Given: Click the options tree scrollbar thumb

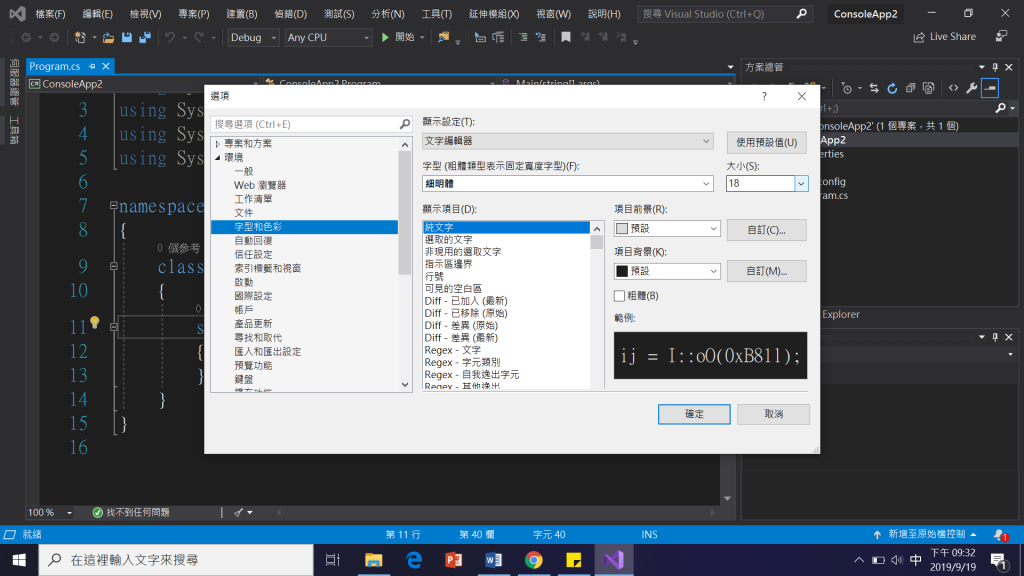Looking at the screenshot, I should [x=405, y=212].
